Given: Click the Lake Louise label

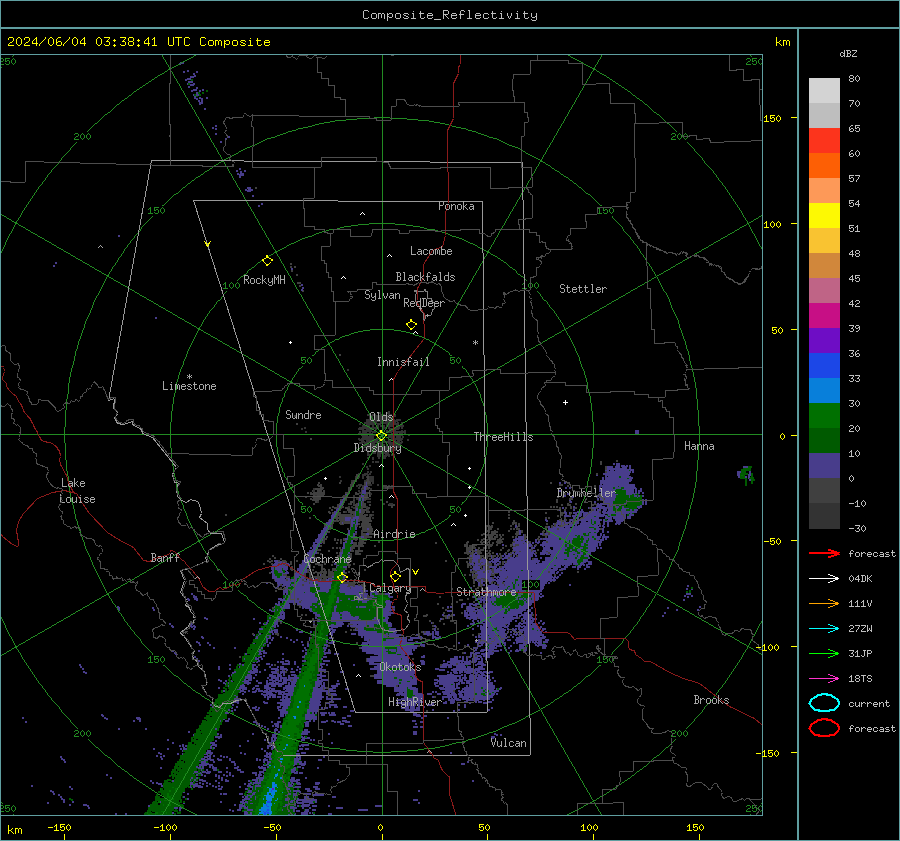Looking at the screenshot, I should click(77, 491).
